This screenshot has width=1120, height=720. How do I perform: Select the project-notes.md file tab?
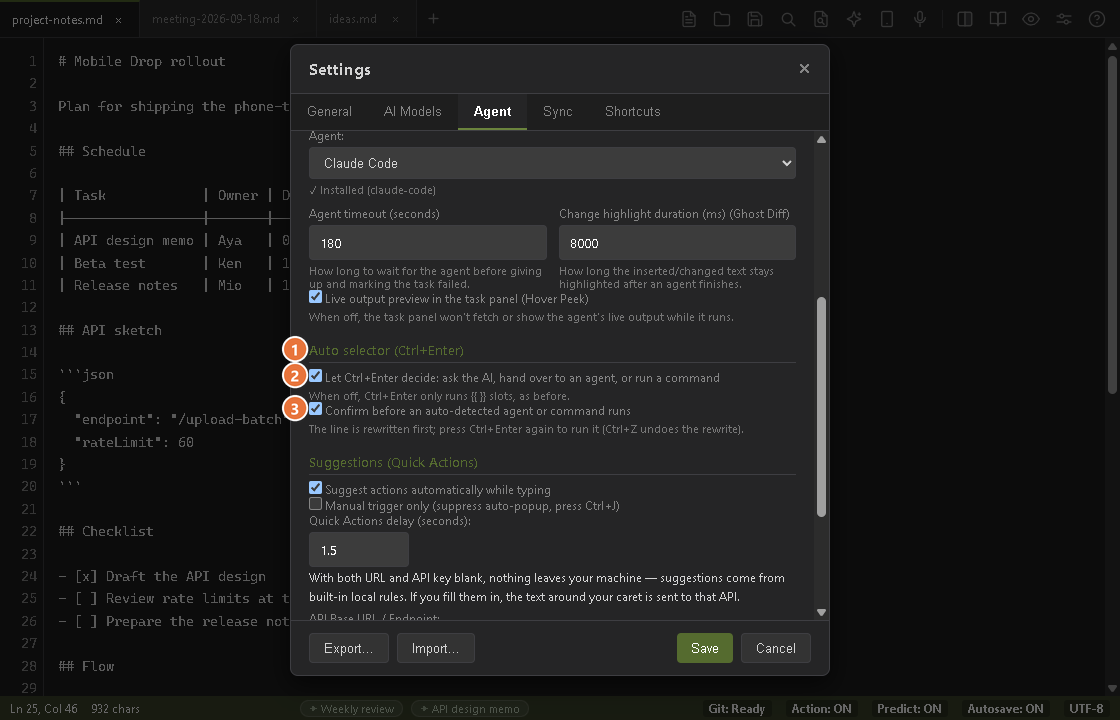pos(57,20)
